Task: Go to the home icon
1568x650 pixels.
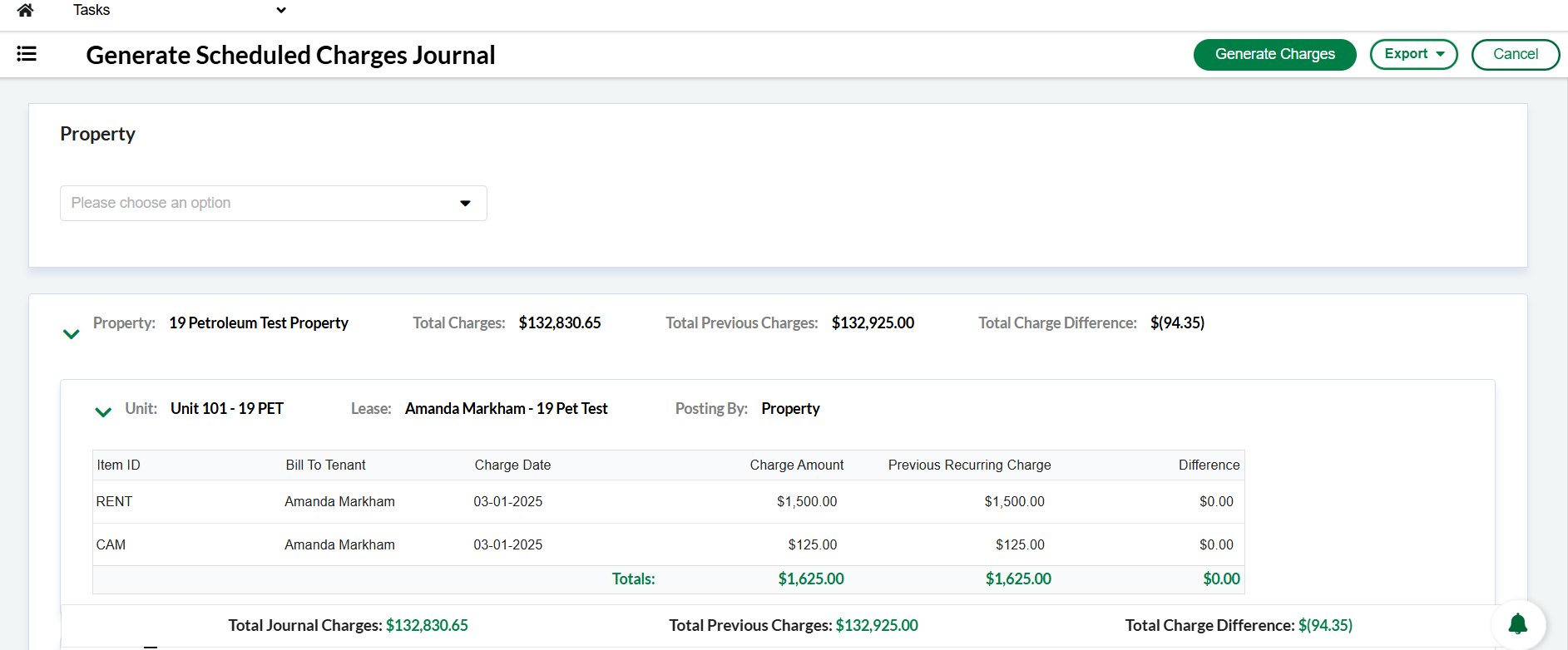Action: [x=25, y=10]
